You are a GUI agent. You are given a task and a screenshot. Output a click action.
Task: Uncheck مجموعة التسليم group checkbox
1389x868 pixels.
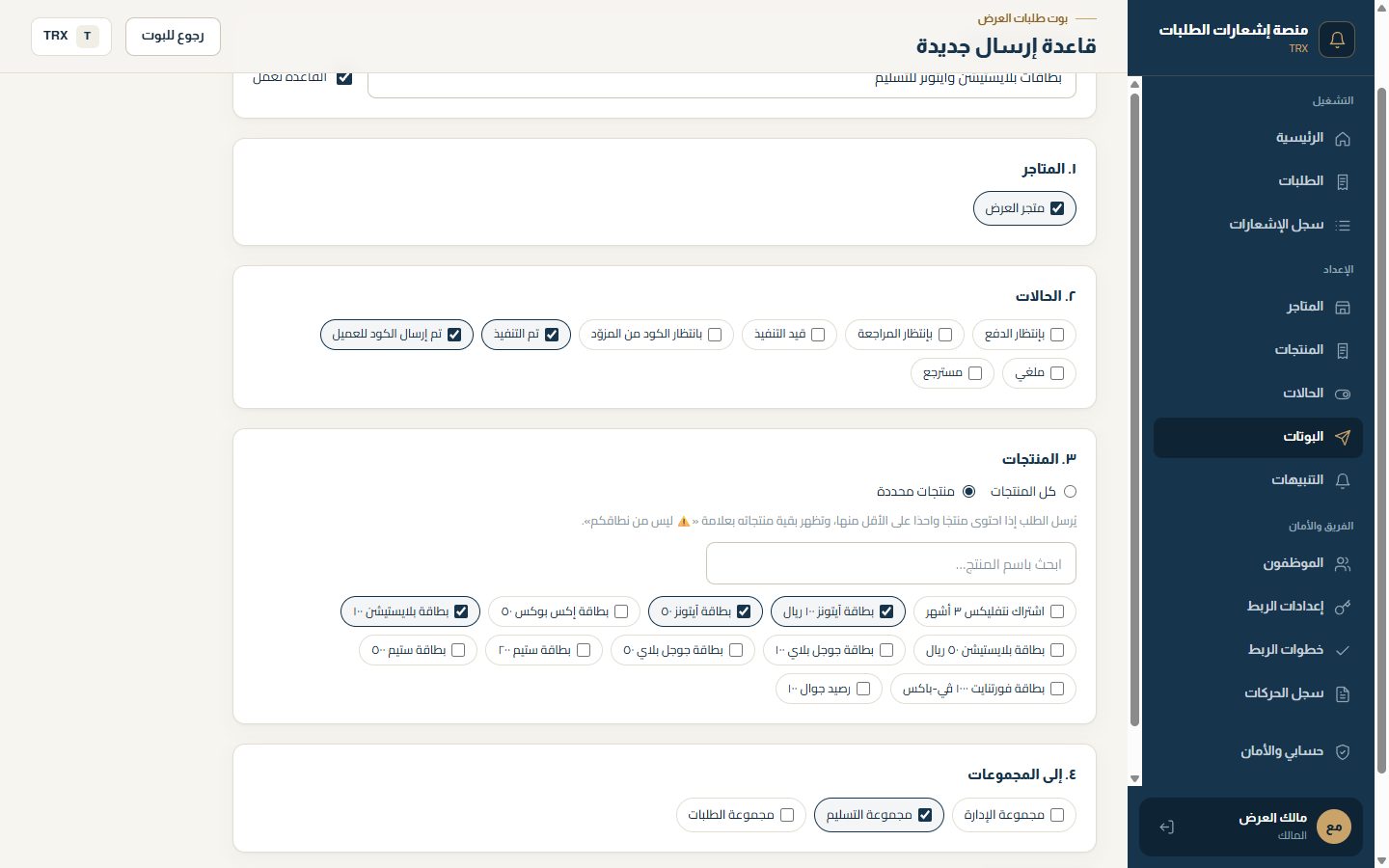point(925,815)
